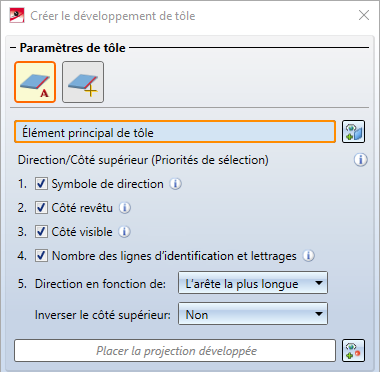Select the sheet development with plus icon

[x=83, y=82]
